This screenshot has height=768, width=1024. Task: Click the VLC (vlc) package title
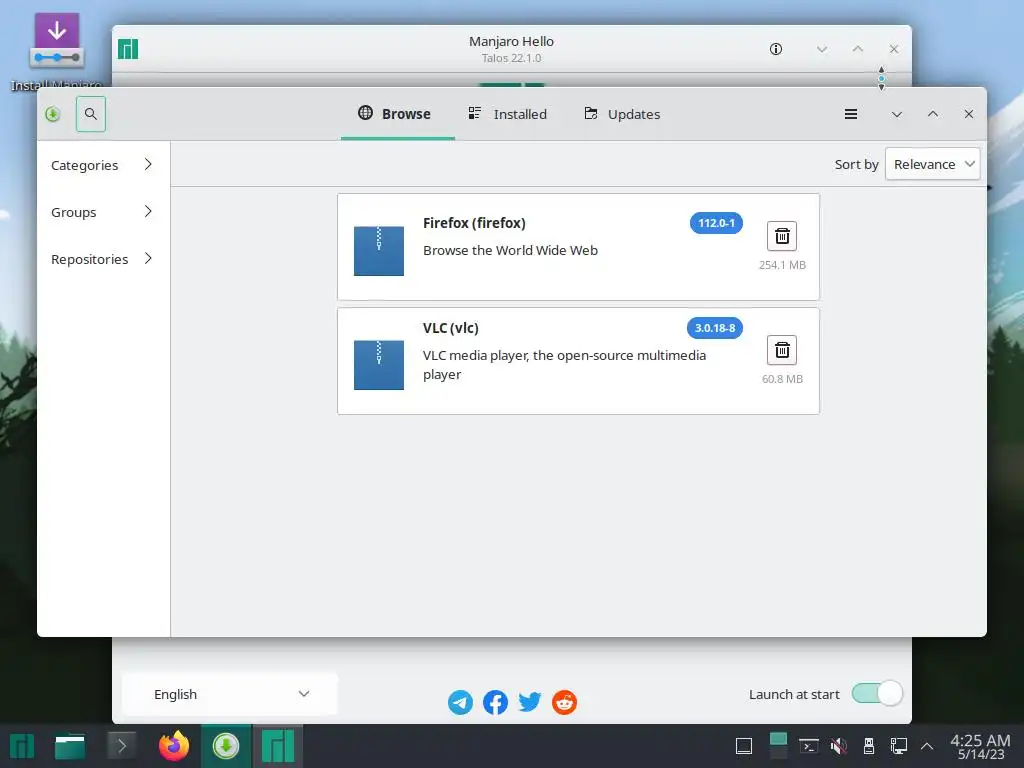click(x=451, y=328)
